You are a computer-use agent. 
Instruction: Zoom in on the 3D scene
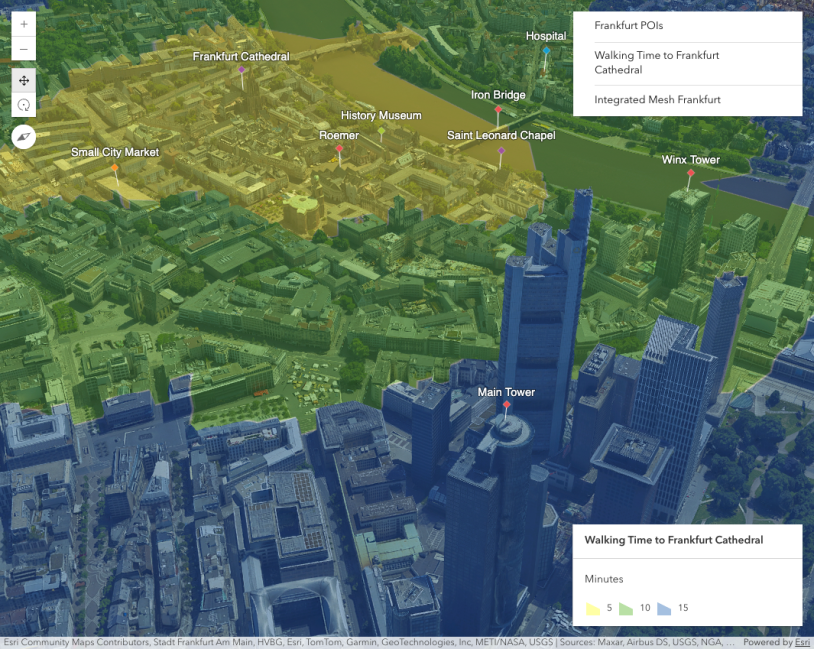24,24
